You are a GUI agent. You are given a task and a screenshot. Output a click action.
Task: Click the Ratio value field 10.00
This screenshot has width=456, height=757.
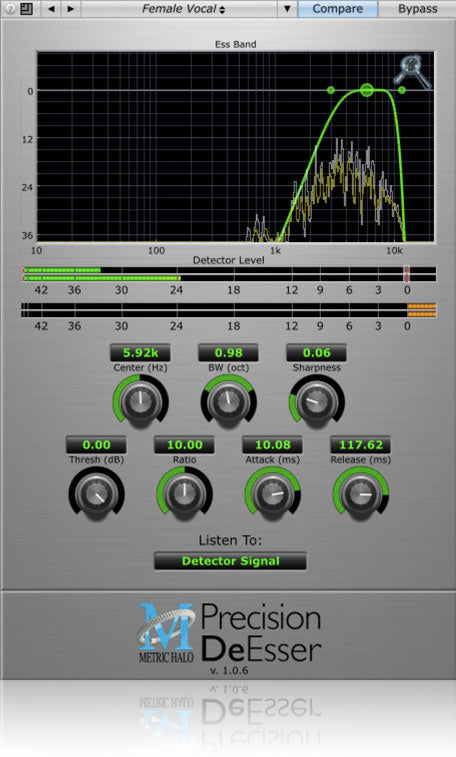pyautogui.click(x=184, y=445)
